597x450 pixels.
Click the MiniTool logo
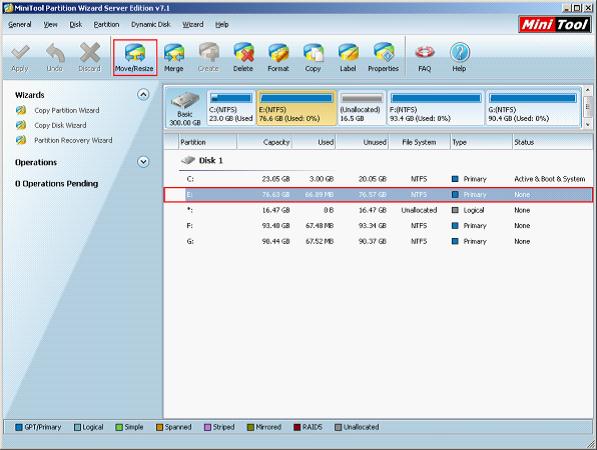pyautogui.click(x=555, y=25)
